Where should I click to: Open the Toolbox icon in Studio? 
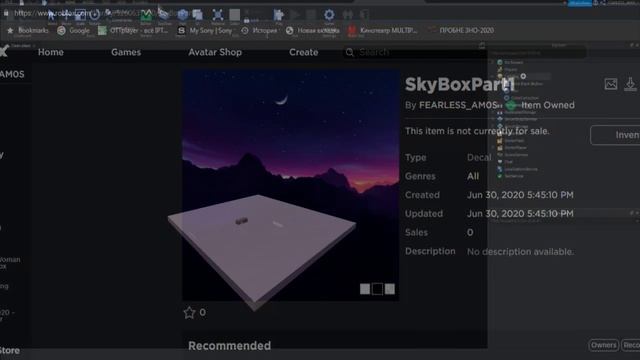click(164, 15)
